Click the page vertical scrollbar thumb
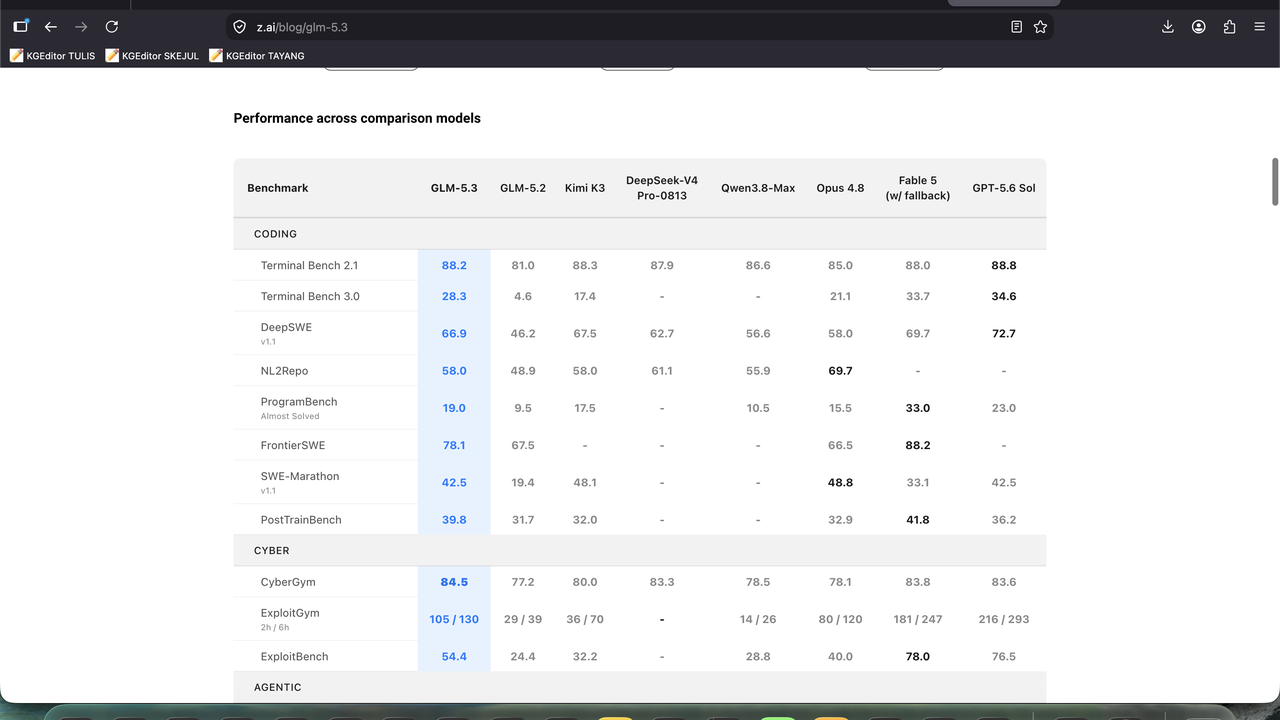 1275,181
